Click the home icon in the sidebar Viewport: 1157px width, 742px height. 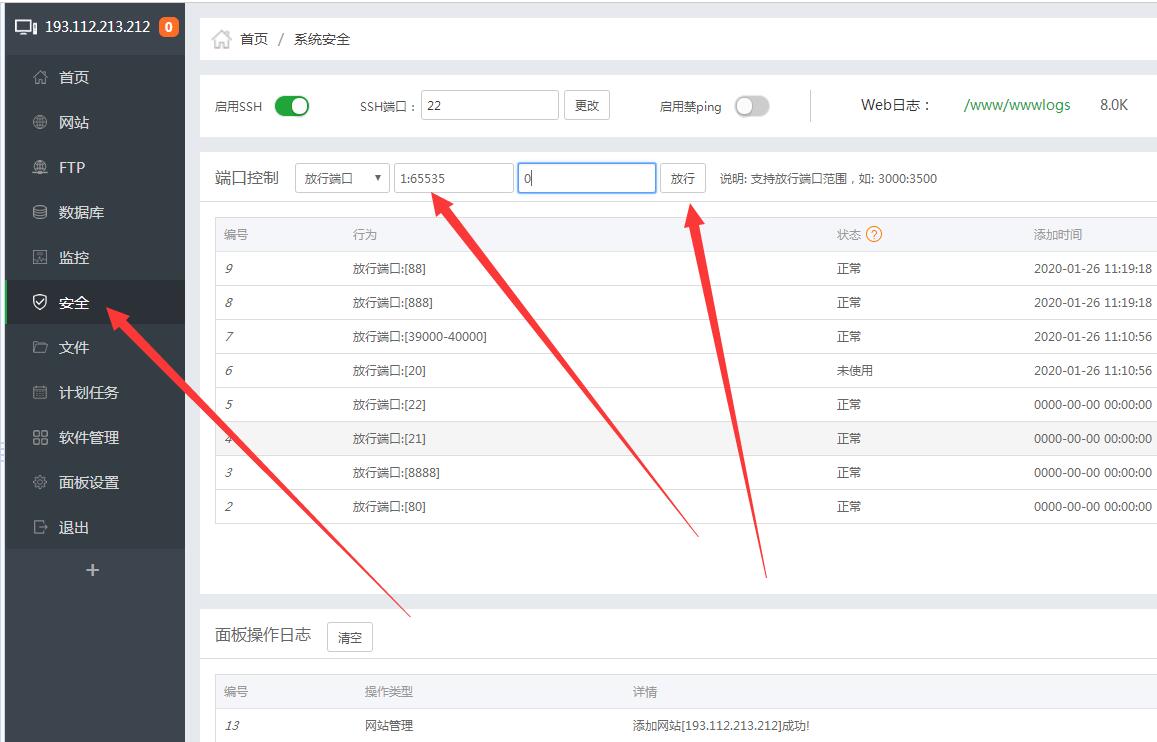click(40, 78)
